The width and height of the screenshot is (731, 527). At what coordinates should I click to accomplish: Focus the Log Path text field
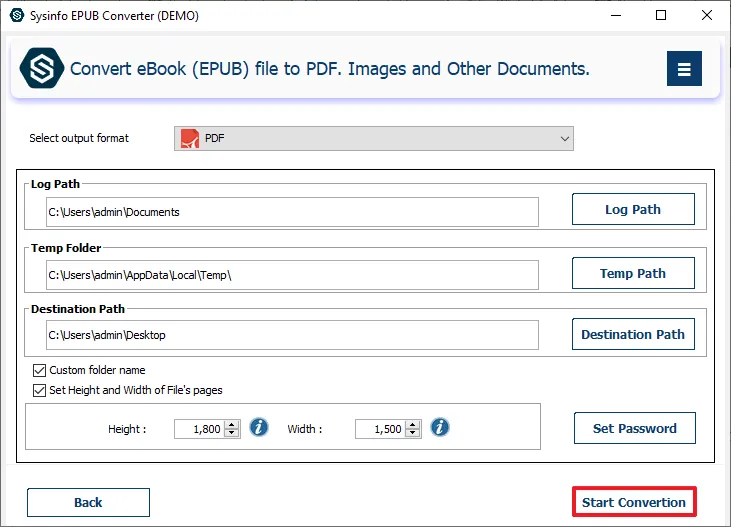tap(292, 212)
